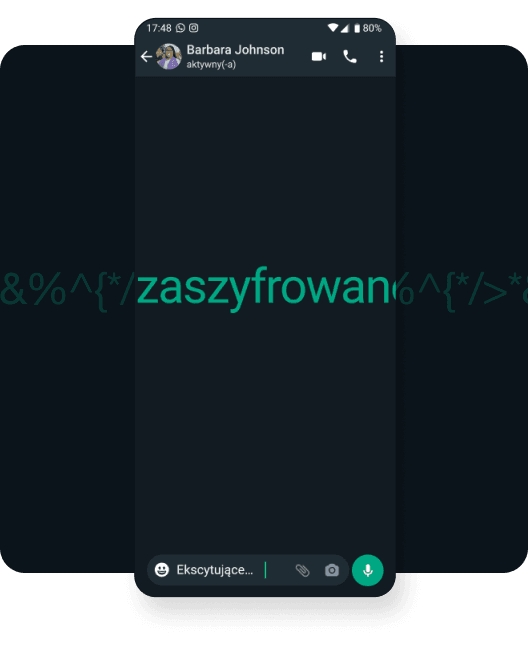Tap the mobile signal strength icon
528x647 pixels.
pyautogui.click(x=344, y=28)
